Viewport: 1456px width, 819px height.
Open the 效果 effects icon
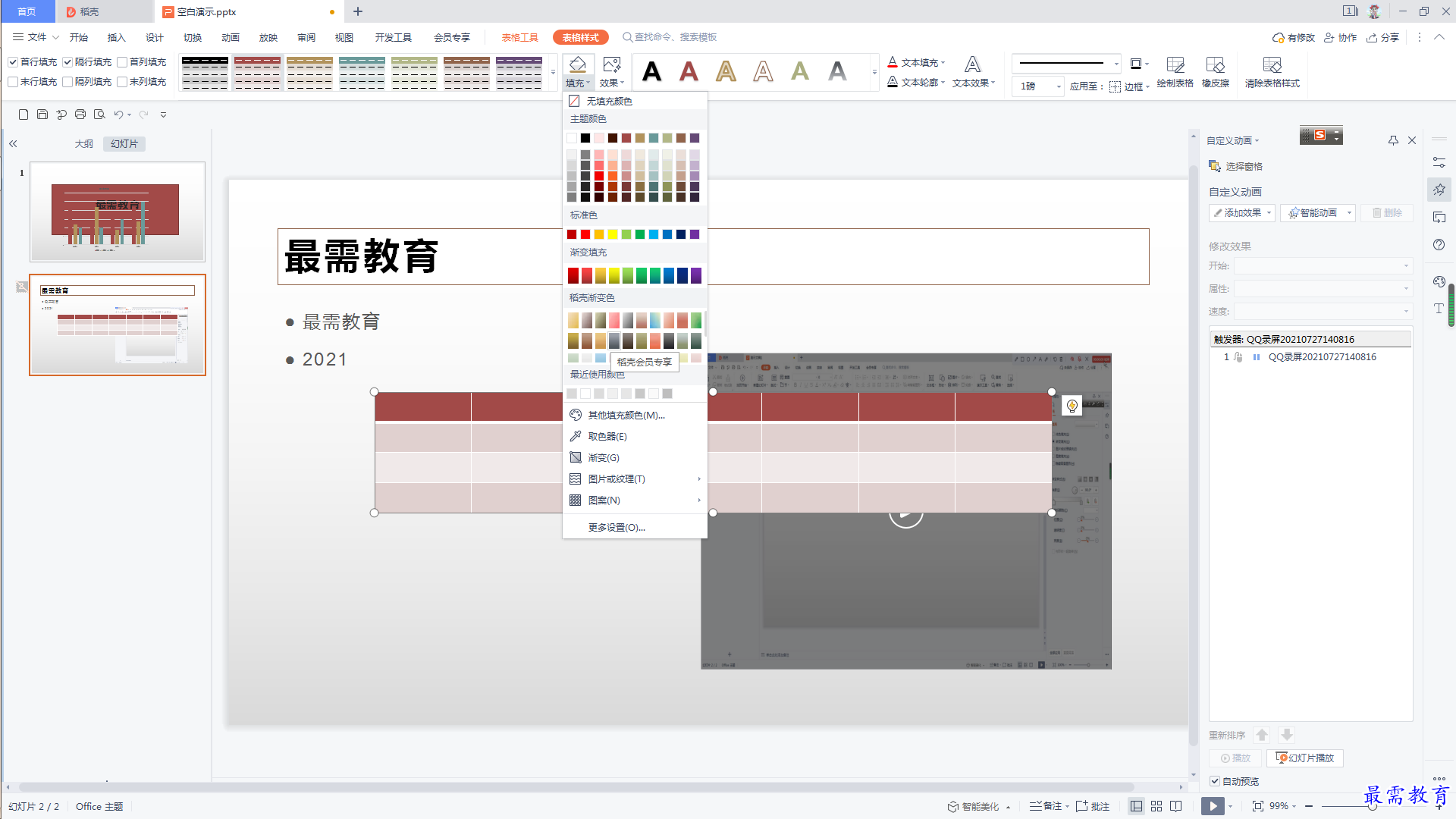(x=611, y=65)
